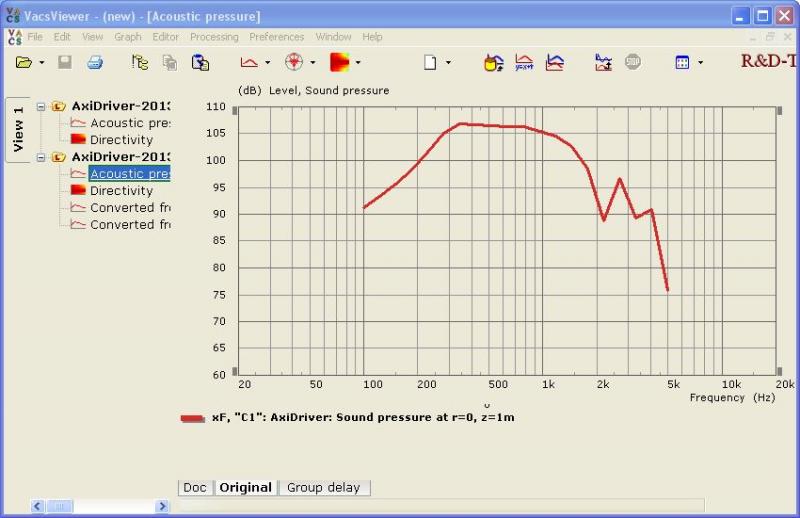Select Directivity under the first AxiDriver

[x=121, y=140]
